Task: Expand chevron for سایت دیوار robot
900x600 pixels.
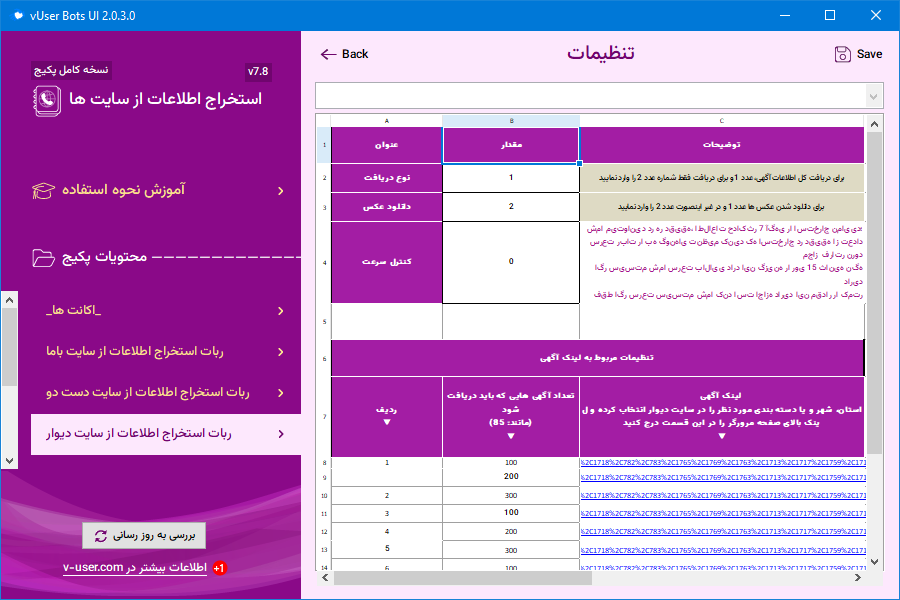Action: tap(281, 433)
